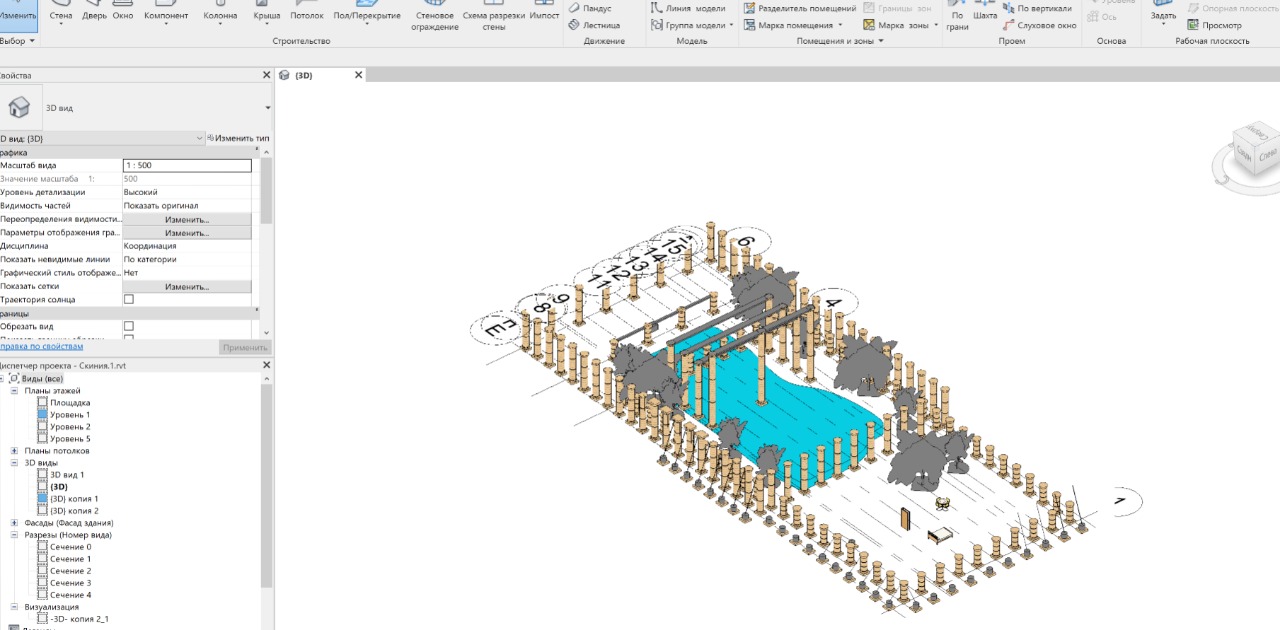This screenshot has height=630, width=1280.
Task: Open the 3D вид type selector dropdown
Action: [267, 108]
